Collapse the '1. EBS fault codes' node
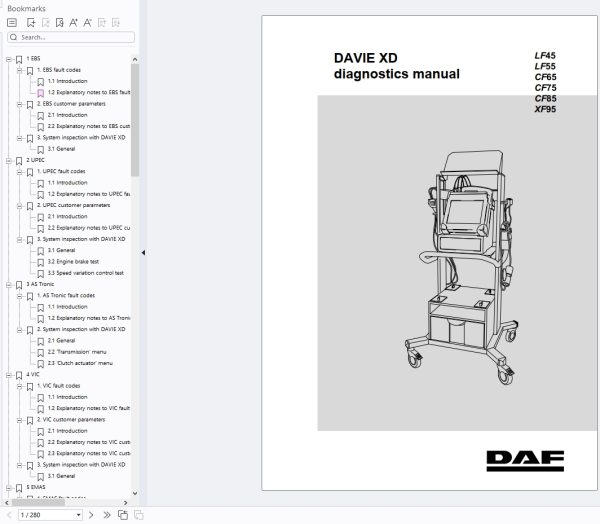600x524 pixels. pos(19,70)
